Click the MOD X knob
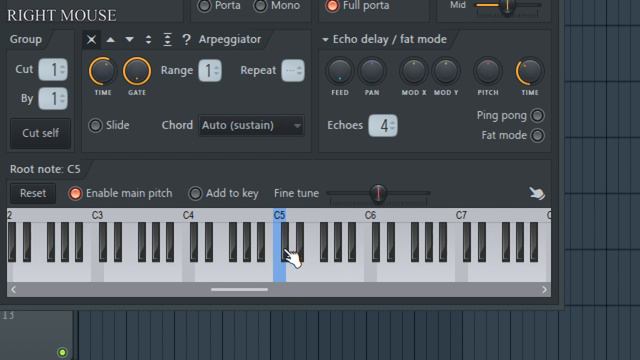Screen dimensions: 640x360 coord(414,71)
